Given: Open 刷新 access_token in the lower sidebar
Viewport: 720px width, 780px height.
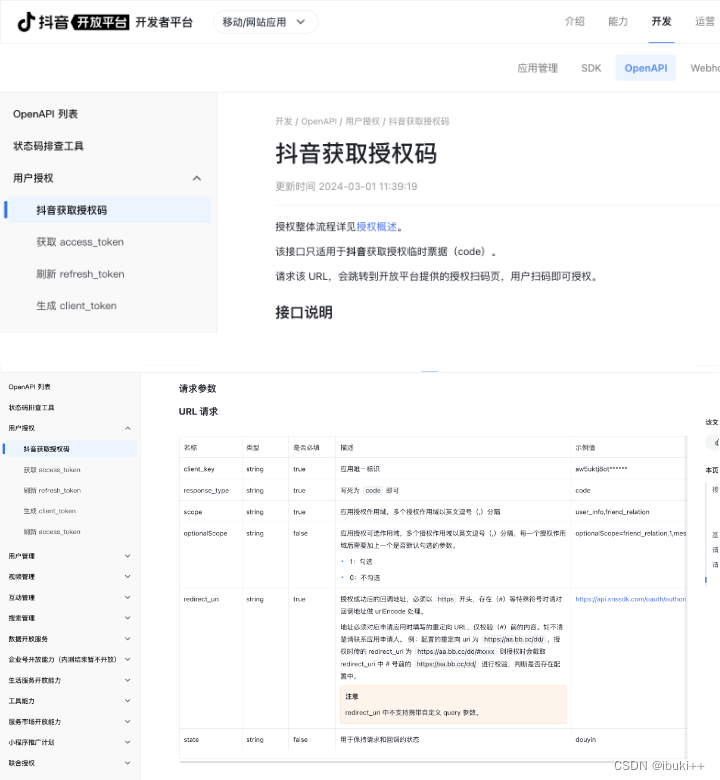Looking at the screenshot, I should point(52,532).
